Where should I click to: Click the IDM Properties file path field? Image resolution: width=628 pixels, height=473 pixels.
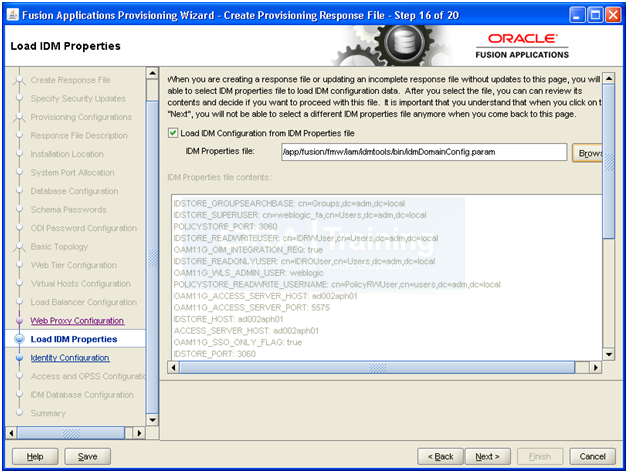424,152
